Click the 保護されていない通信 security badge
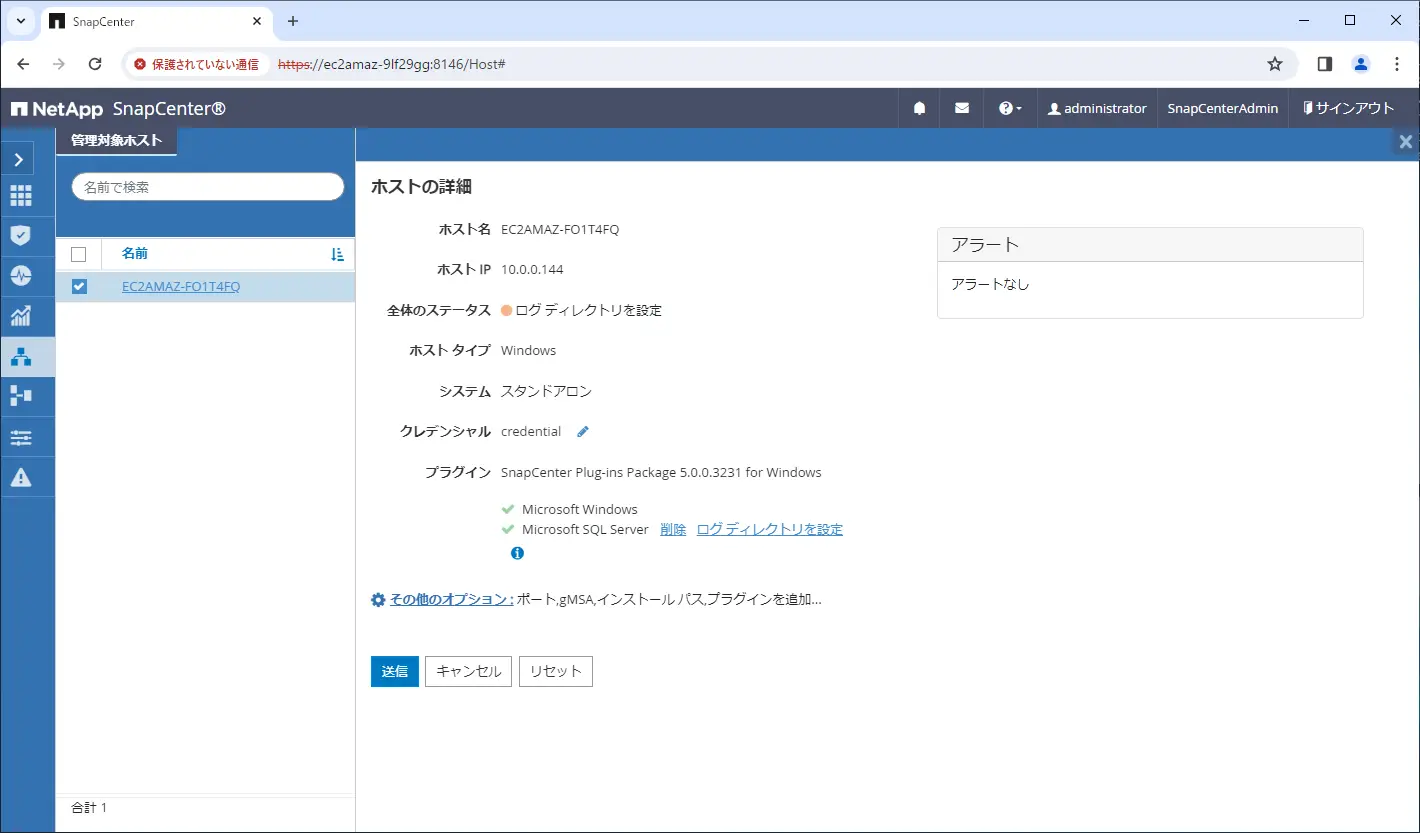The image size is (1420, 833). pyautogui.click(x=196, y=64)
